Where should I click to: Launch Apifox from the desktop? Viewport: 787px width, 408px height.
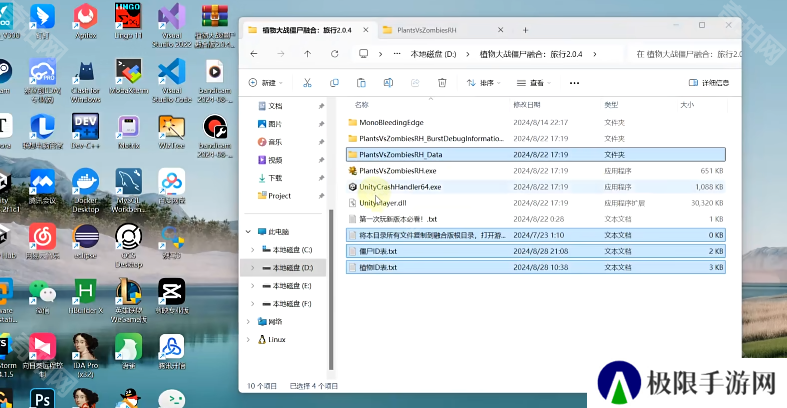pos(85,22)
